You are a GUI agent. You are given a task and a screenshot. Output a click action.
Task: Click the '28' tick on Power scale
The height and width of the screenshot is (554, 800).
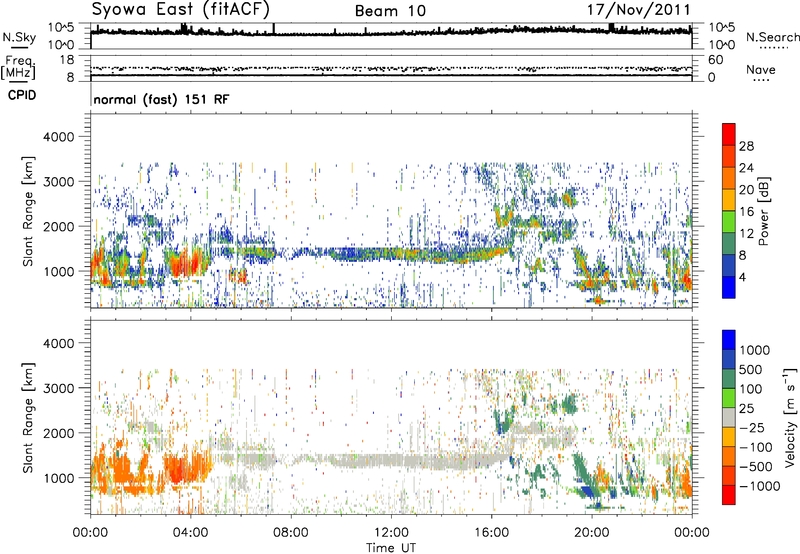point(746,146)
